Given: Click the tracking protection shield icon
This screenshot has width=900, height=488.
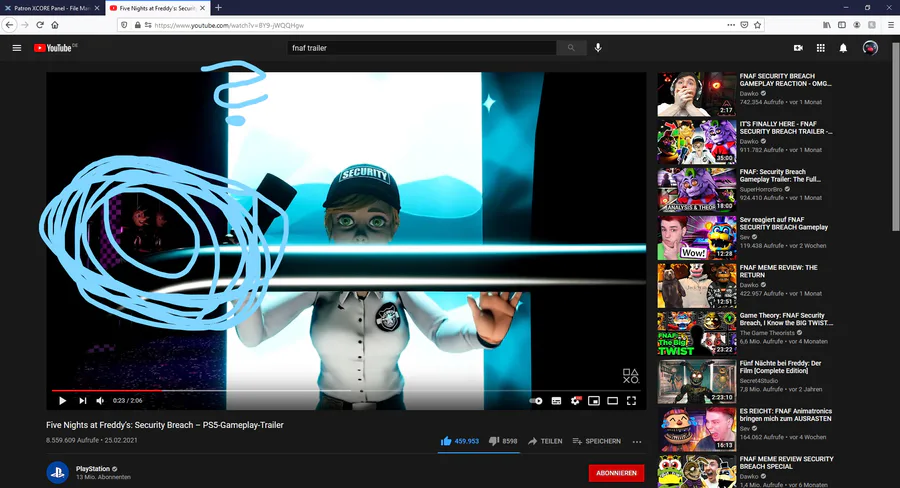Looking at the screenshot, I should click(124, 25).
